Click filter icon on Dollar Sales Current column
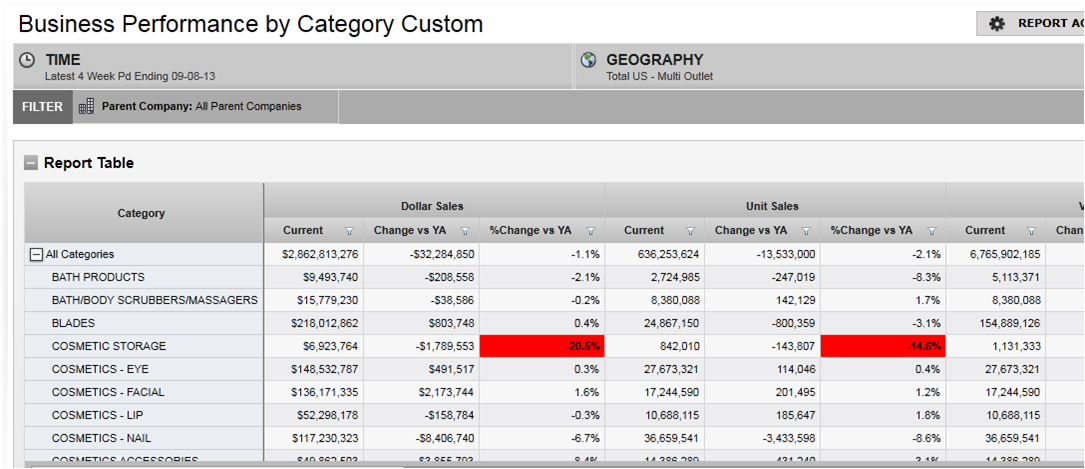The width and height of the screenshot is (1085, 469). [x=350, y=231]
